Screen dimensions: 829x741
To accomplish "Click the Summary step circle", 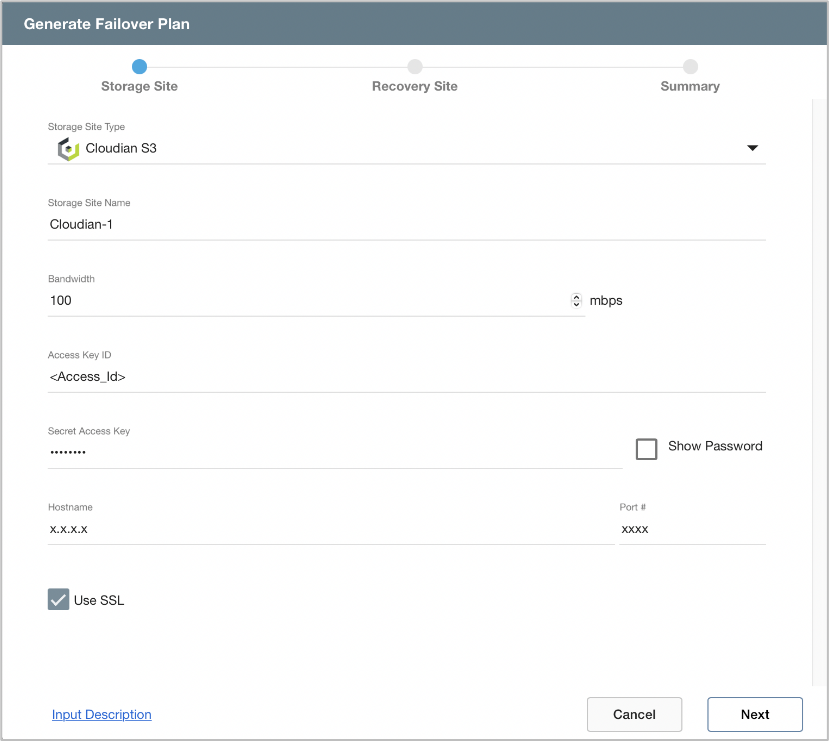I will point(690,67).
